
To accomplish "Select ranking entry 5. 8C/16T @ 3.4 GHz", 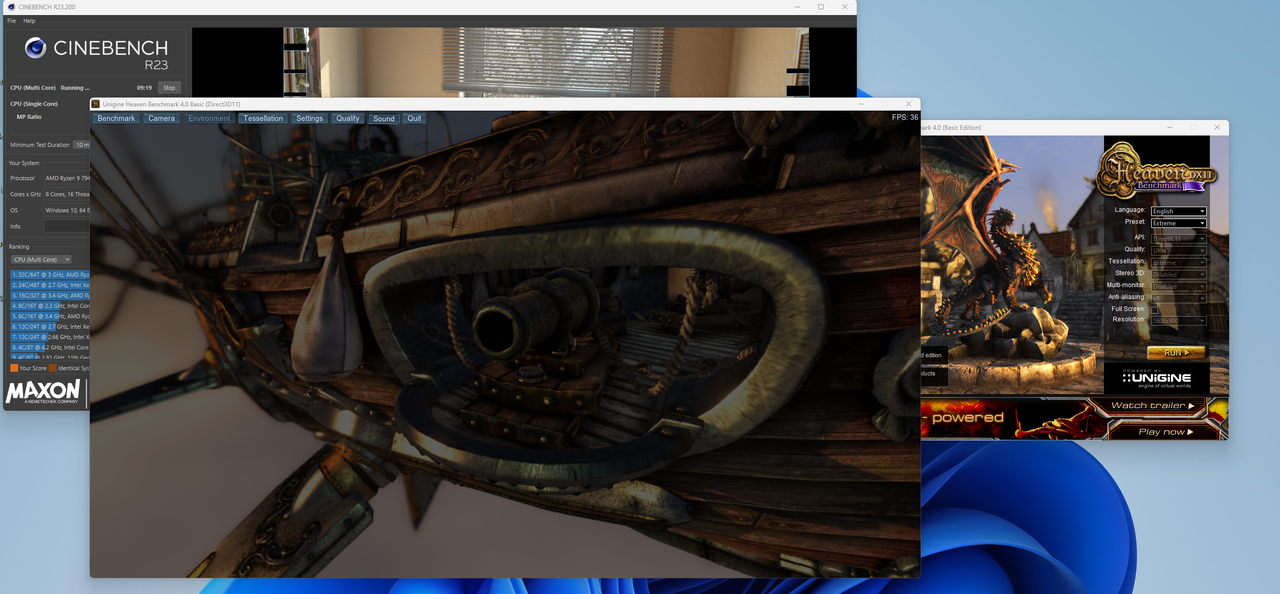I will pos(50,316).
